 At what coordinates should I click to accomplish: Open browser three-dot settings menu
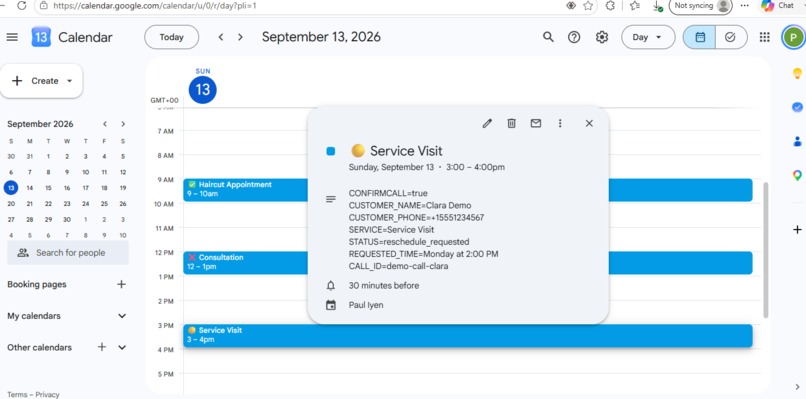click(744, 6)
